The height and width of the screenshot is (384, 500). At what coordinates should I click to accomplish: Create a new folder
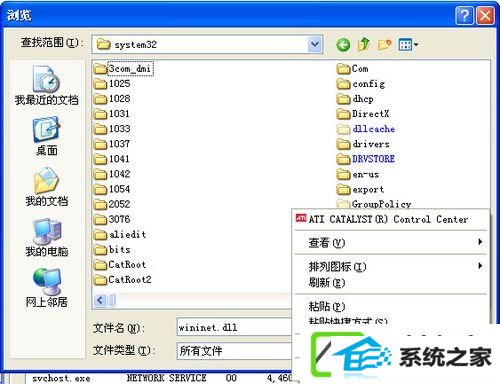pyautogui.click(x=384, y=44)
